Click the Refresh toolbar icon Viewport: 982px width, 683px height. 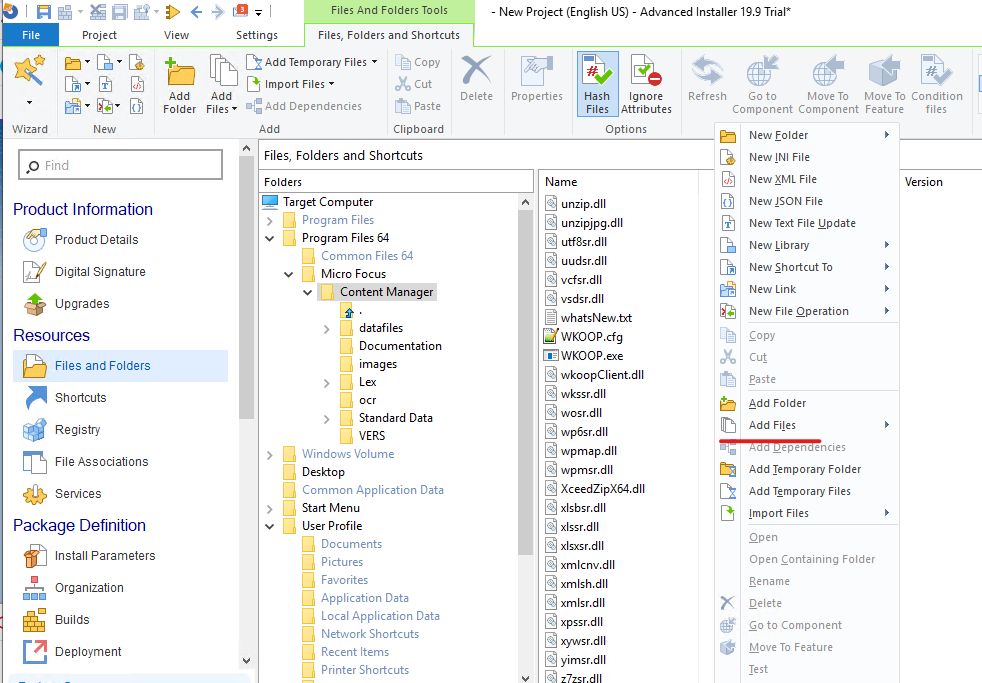click(707, 83)
